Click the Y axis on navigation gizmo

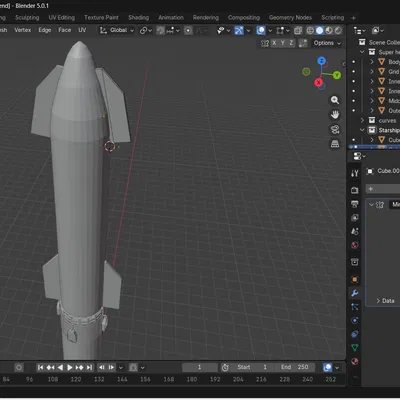coord(337,75)
